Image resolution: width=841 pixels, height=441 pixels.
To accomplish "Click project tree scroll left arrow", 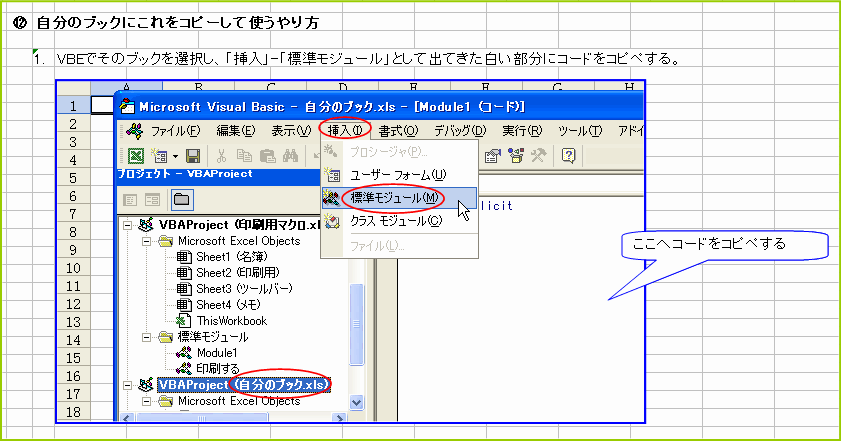I will coord(127,417).
